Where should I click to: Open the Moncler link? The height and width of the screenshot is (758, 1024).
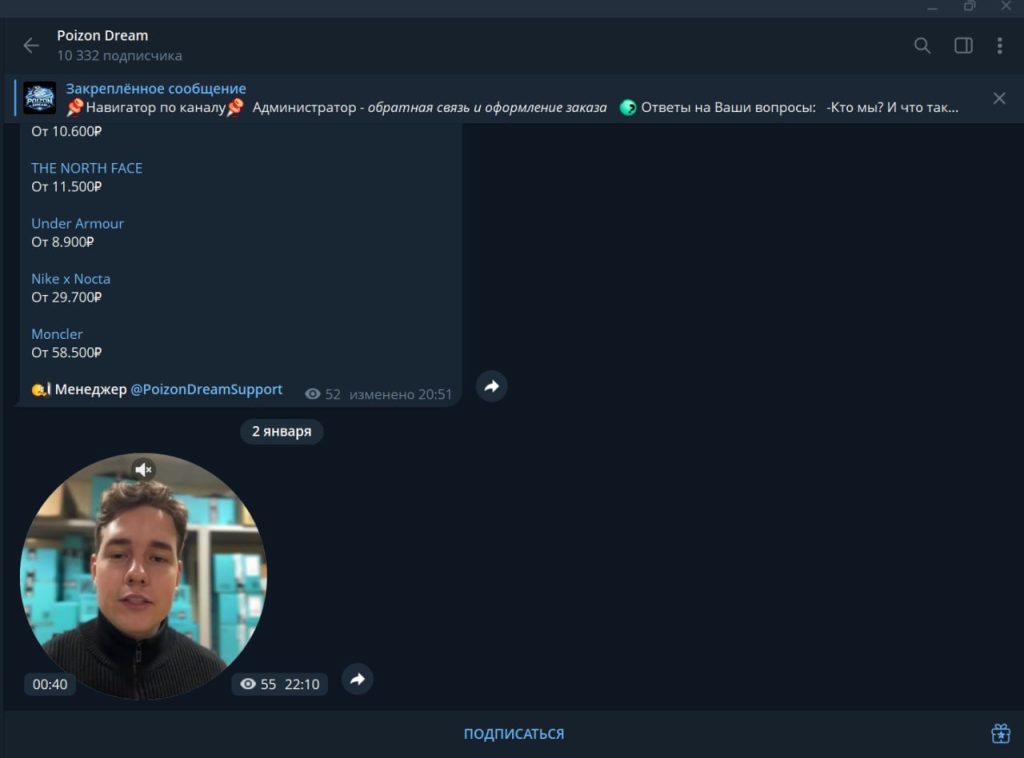pyautogui.click(x=57, y=334)
